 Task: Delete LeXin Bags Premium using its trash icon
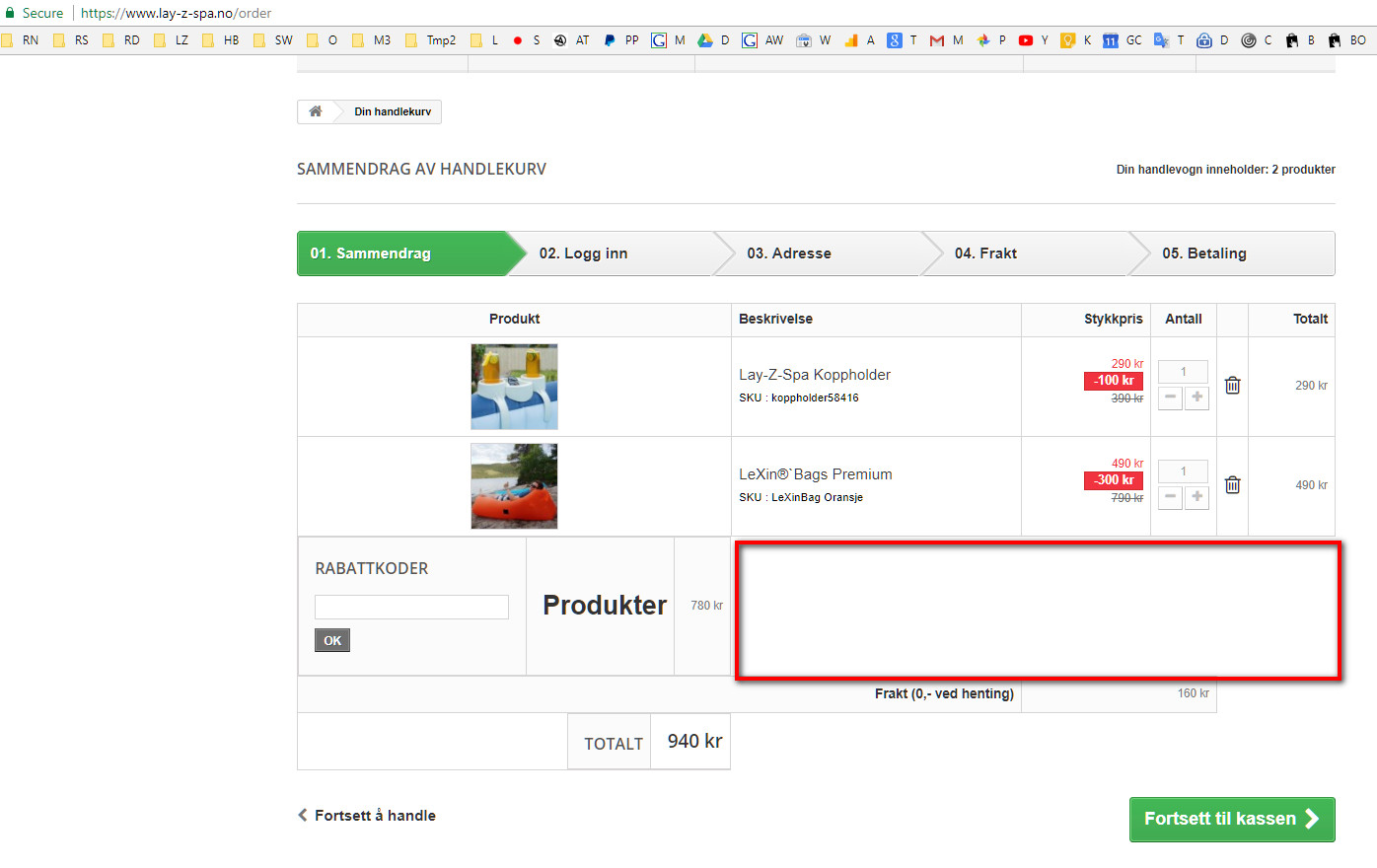(1232, 484)
